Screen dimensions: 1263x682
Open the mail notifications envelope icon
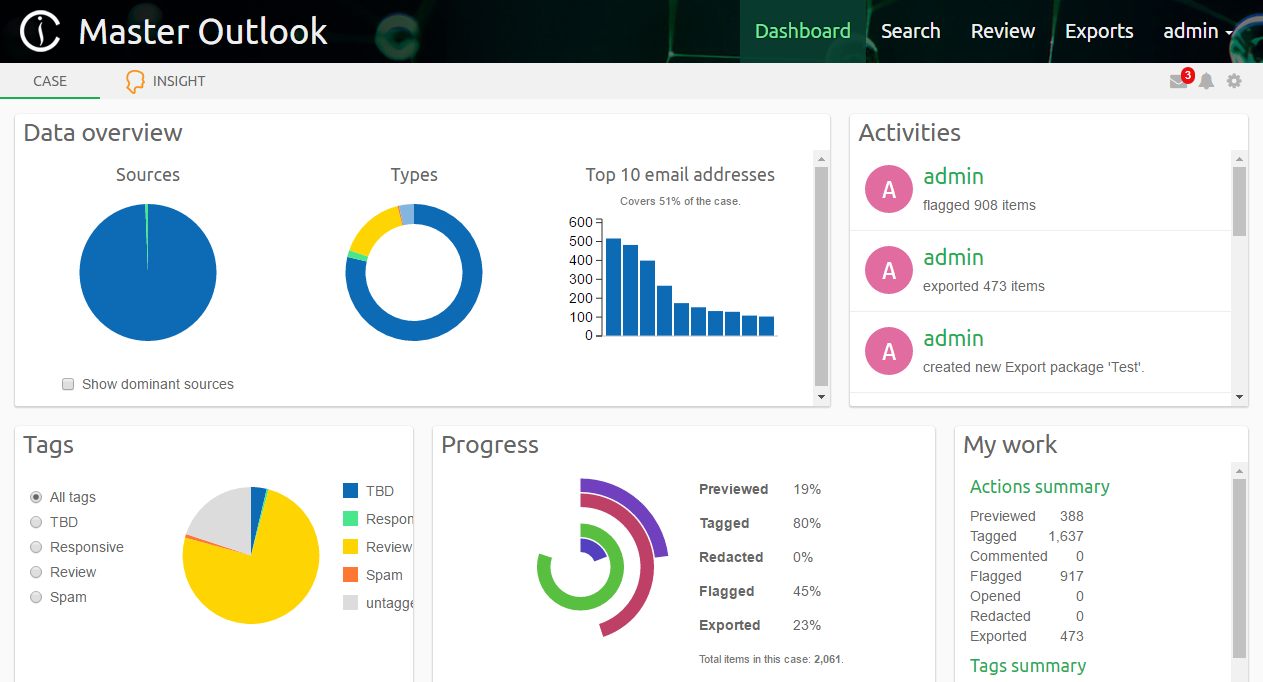(1179, 82)
